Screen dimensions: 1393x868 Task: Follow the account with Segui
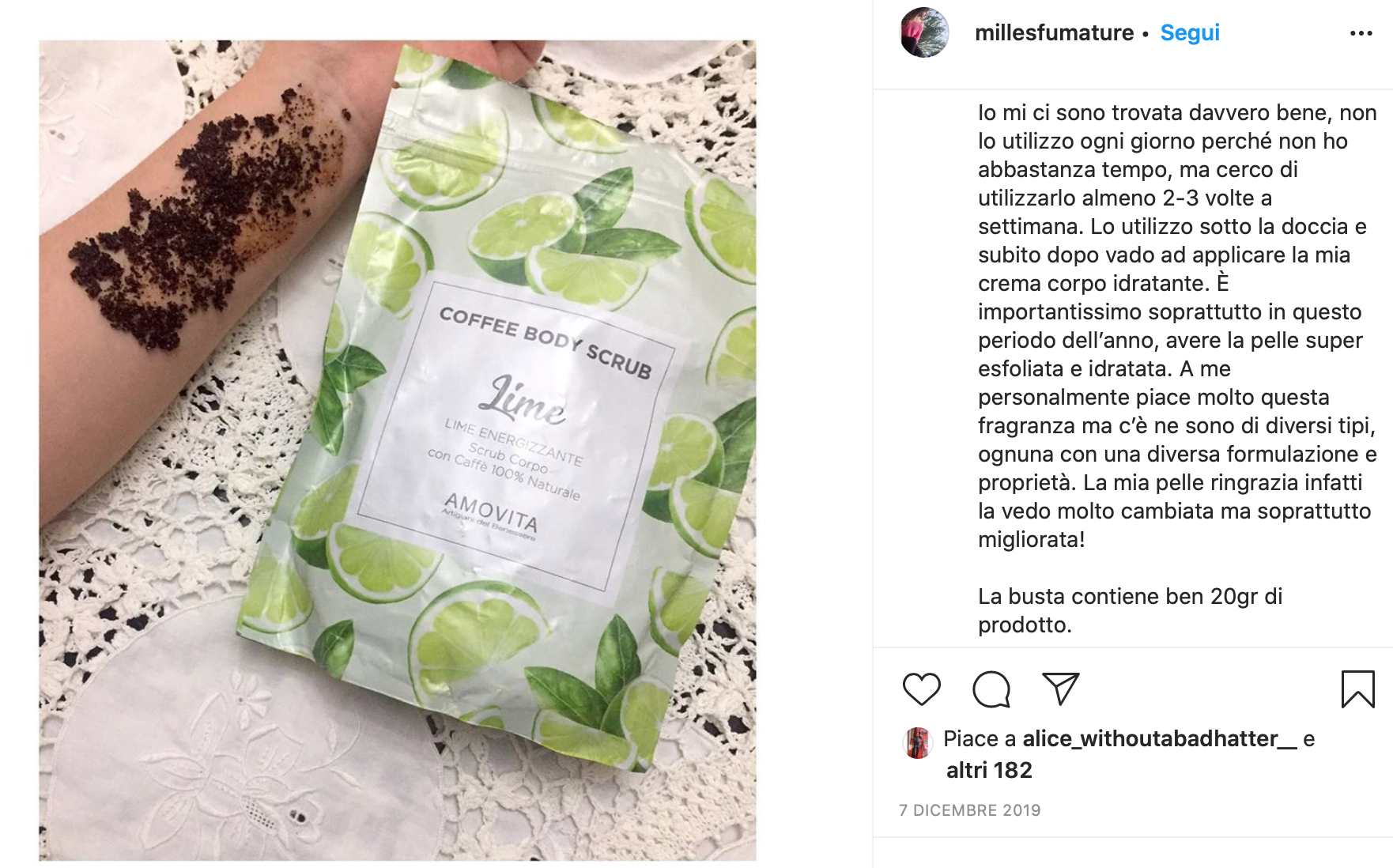(1190, 32)
